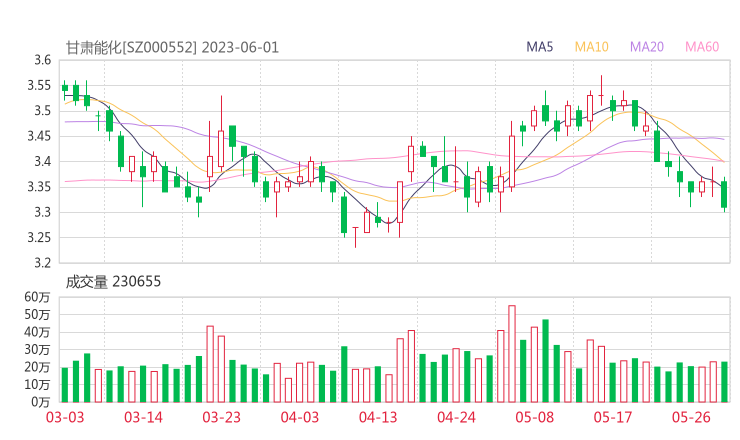
Task: Click the 03-14 date label
Action: [x=143, y=417]
